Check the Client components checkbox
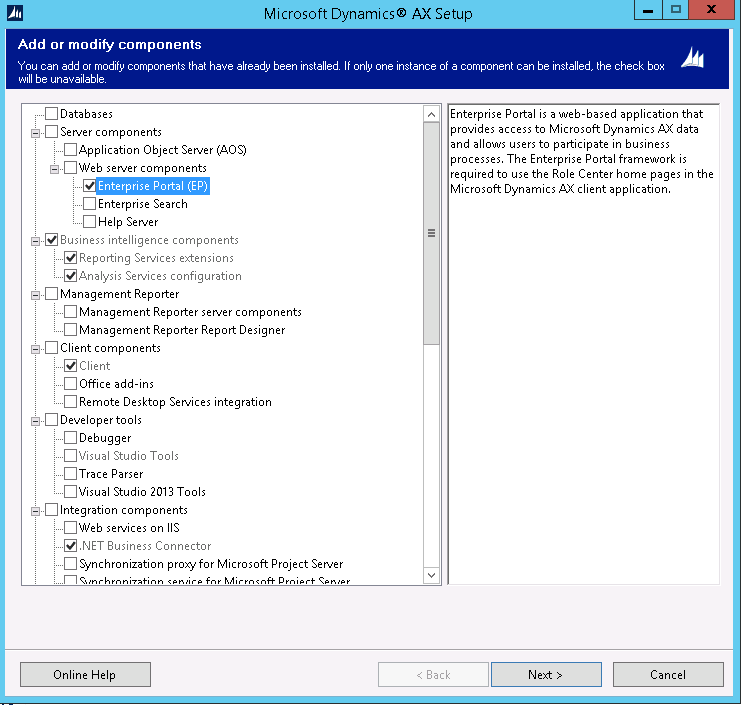 pyautogui.click(x=52, y=348)
